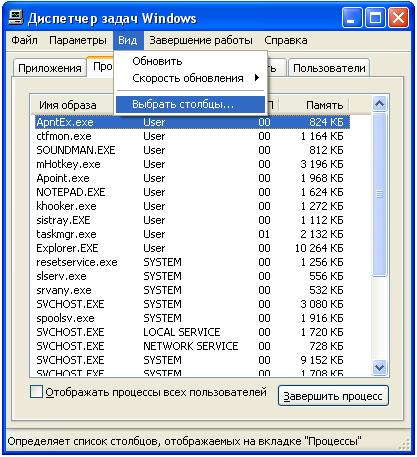Screen dimensions: 417x457
Task: Click the scrollbar up arrow
Action: click(x=380, y=104)
